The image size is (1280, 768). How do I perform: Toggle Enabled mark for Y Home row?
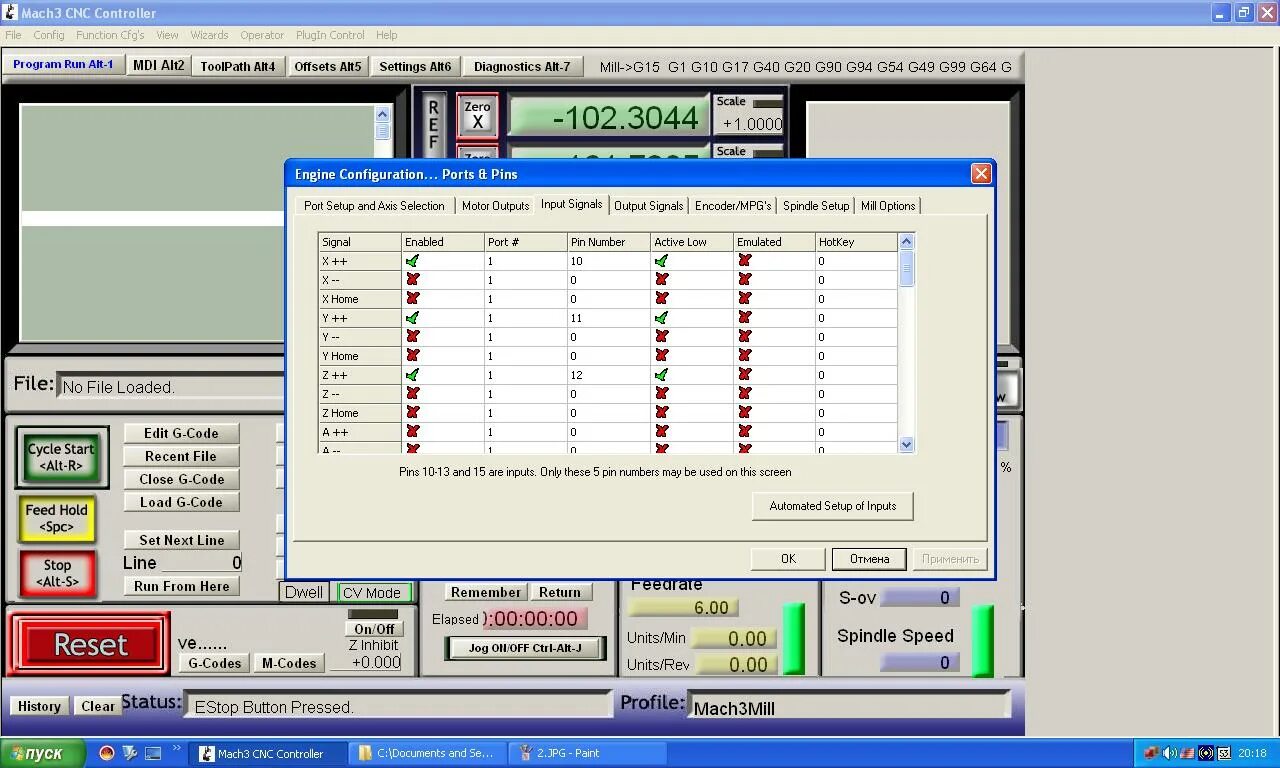coord(412,356)
